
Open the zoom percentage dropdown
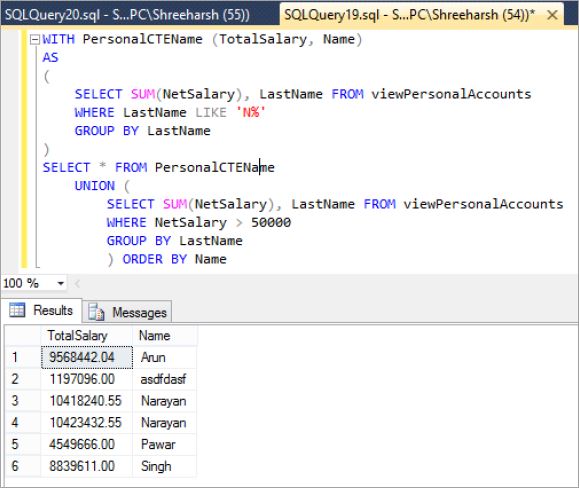61,283
